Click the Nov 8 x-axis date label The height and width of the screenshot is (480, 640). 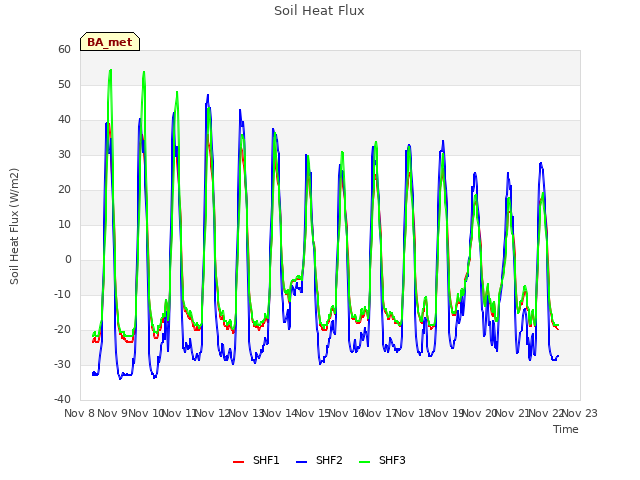80,413
